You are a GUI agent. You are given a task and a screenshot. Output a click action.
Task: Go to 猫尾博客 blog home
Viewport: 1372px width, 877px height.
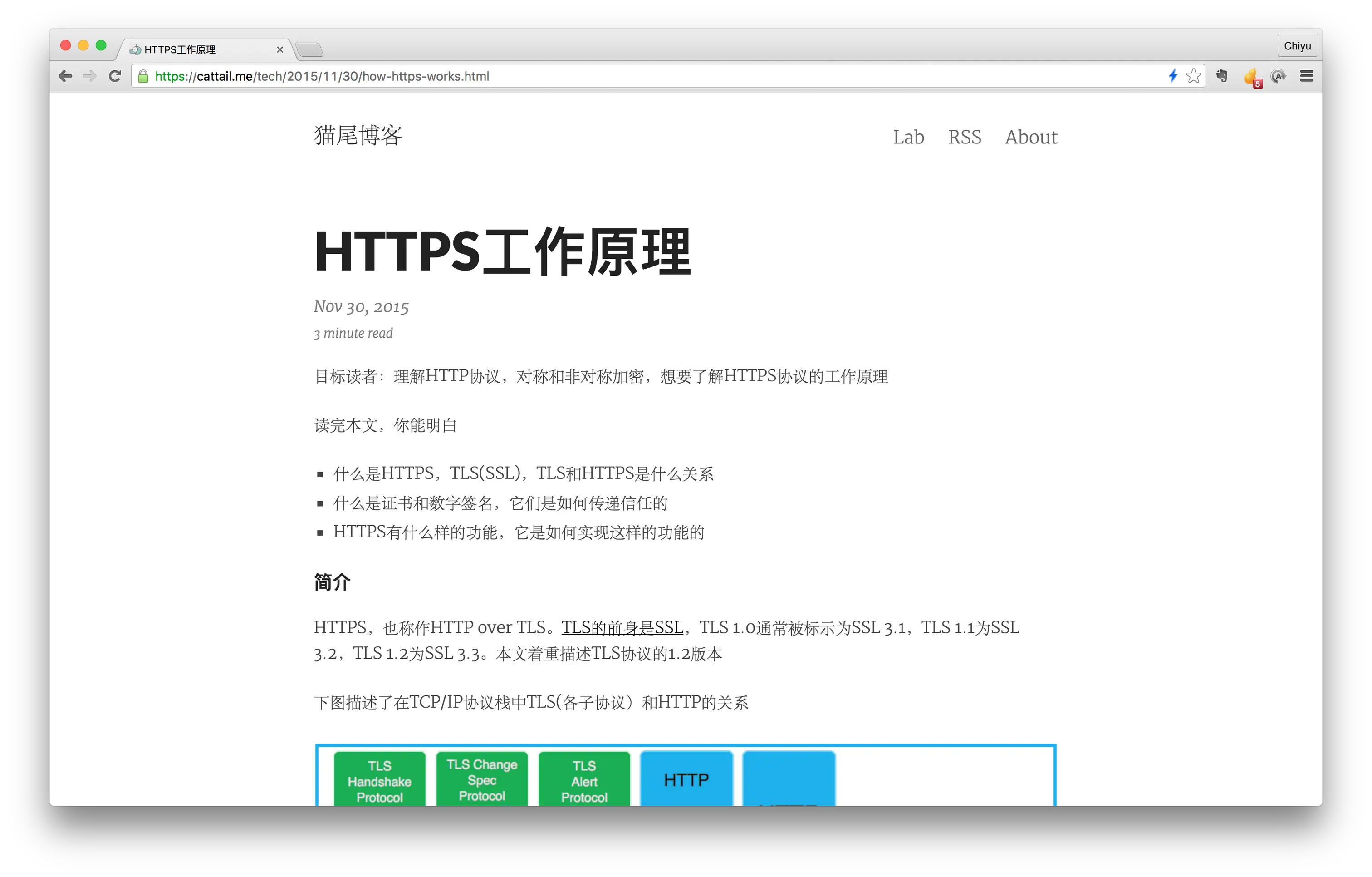tap(358, 136)
